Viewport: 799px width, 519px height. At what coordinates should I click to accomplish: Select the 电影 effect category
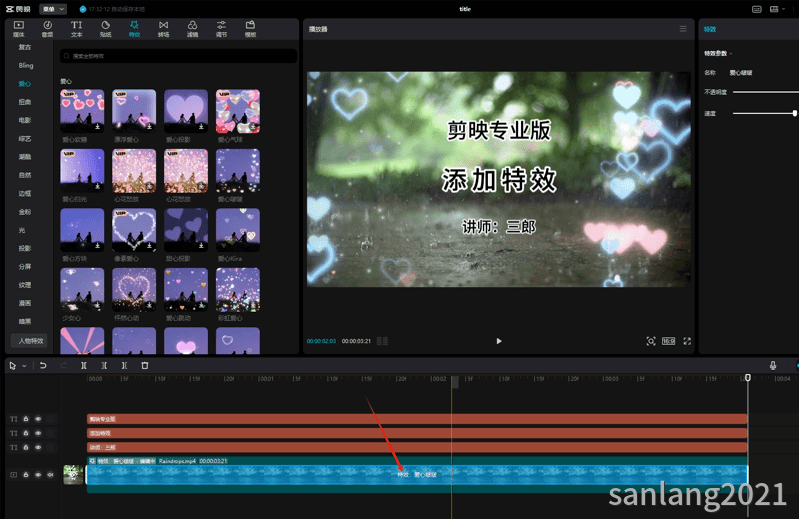[x=25, y=120]
